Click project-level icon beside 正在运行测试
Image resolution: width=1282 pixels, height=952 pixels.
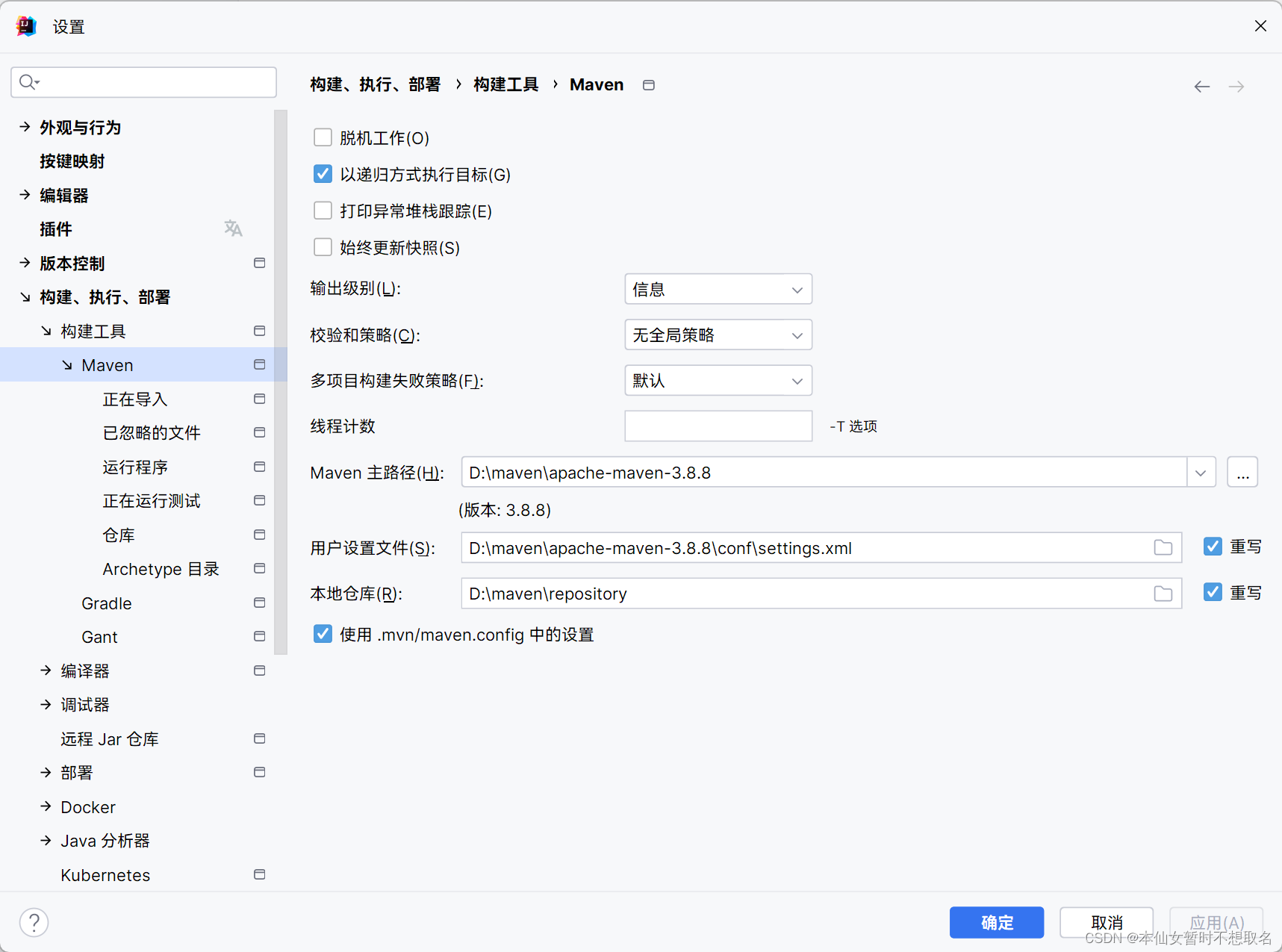coord(259,500)
